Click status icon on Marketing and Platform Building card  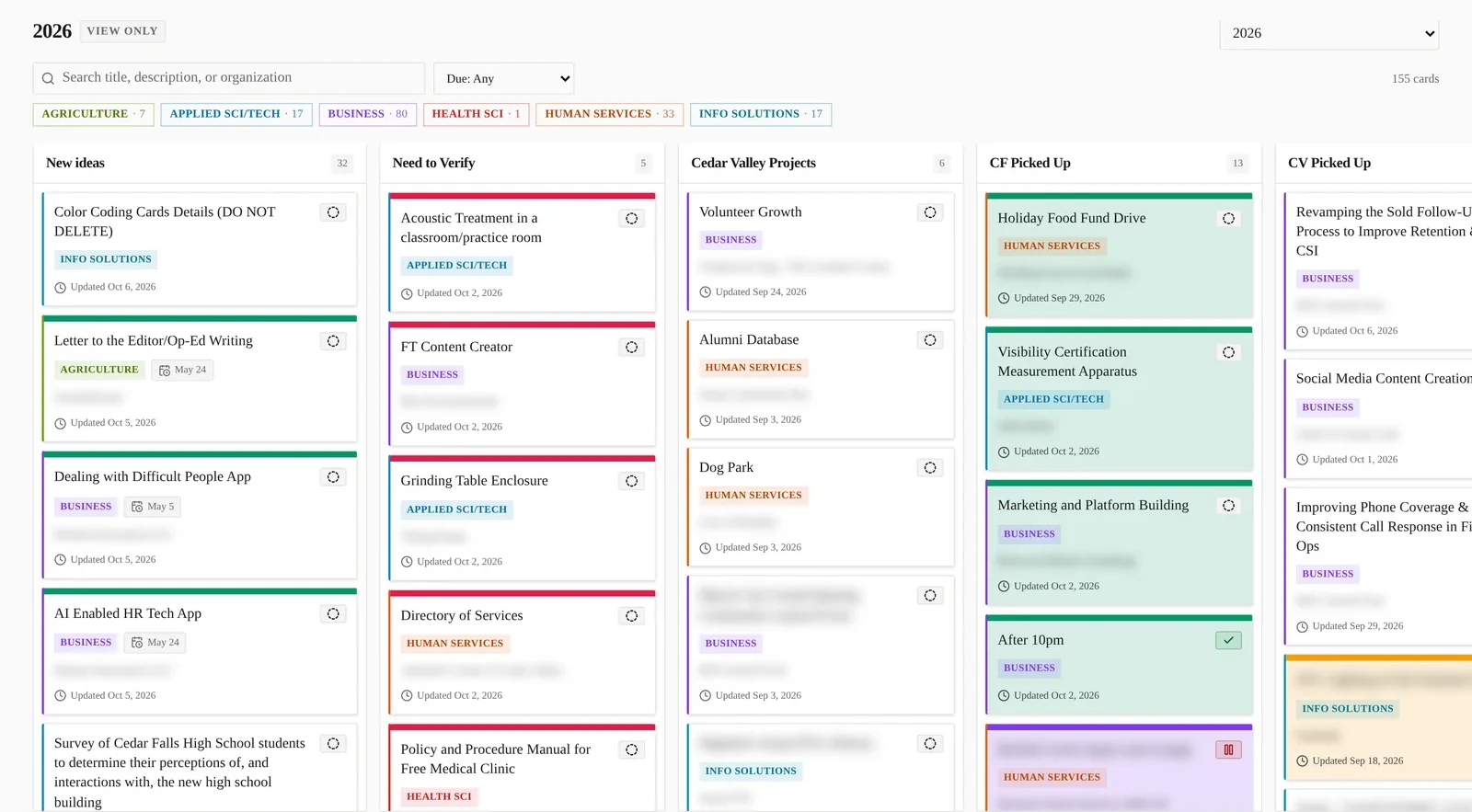click(x=1228, y=506)
